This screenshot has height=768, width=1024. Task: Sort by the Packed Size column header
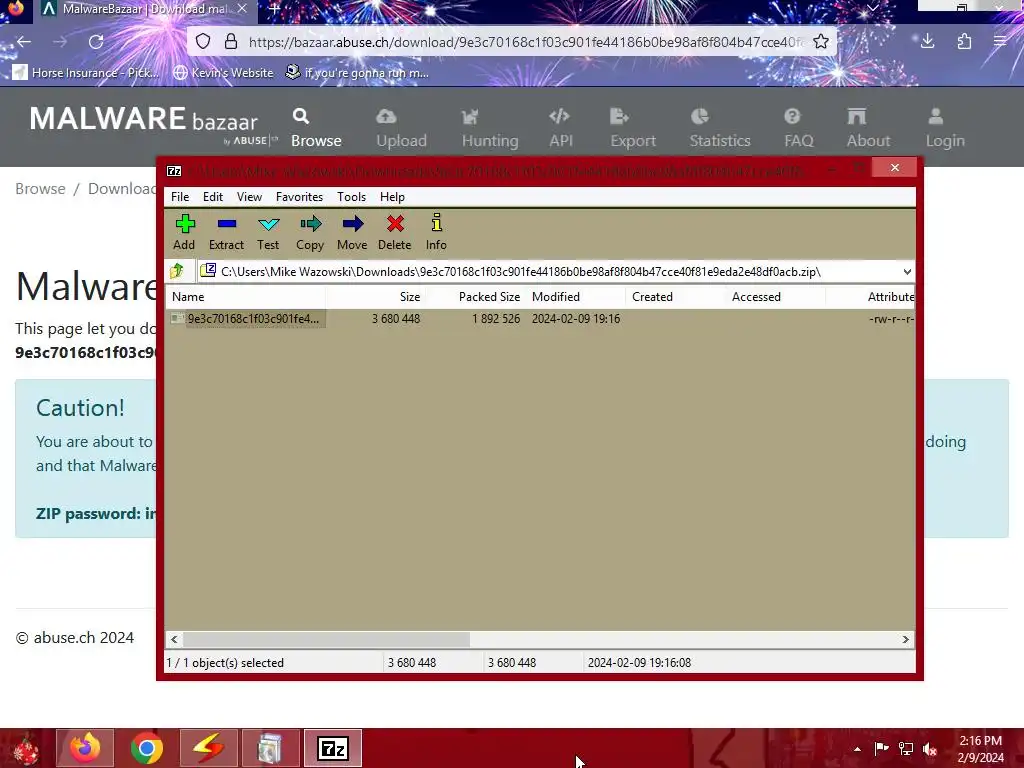[x=475, y=296]
